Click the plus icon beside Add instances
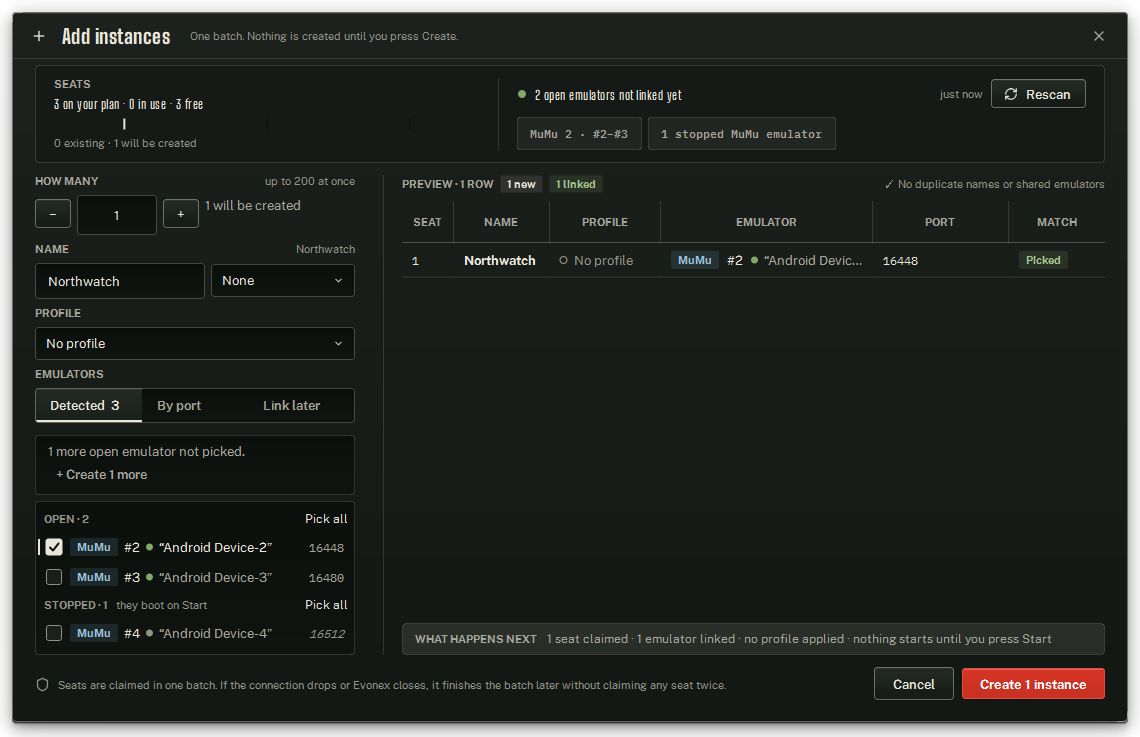Screen dimensions: 1140x737 (x=39, y=36)
